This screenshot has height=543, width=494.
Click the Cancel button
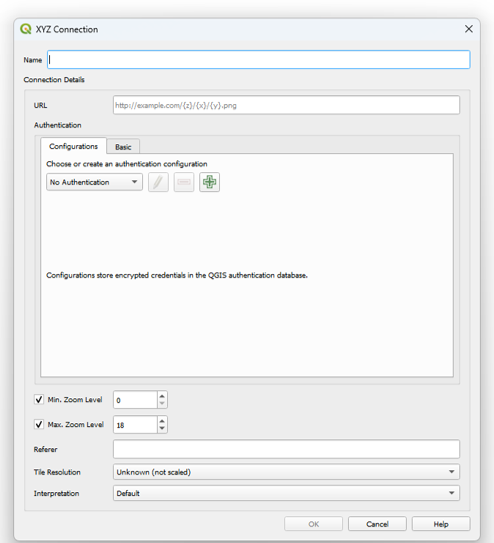[377, 524]
